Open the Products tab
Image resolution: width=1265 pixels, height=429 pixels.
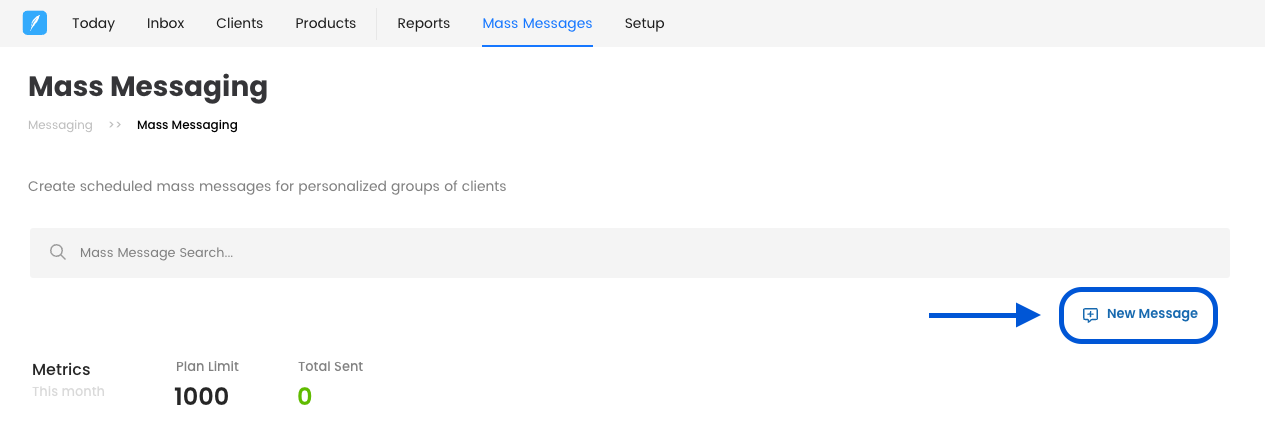(x=325, y=23)
